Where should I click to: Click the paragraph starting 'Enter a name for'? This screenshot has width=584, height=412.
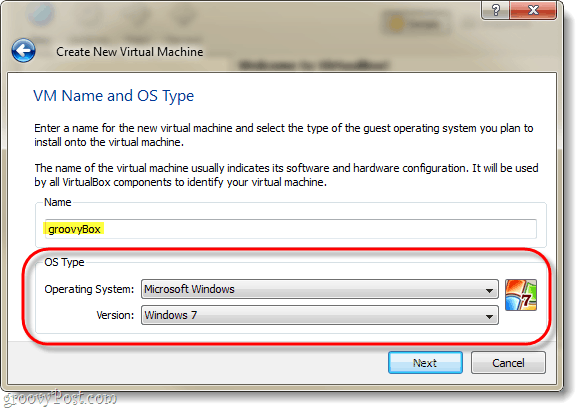pos(284,135)
